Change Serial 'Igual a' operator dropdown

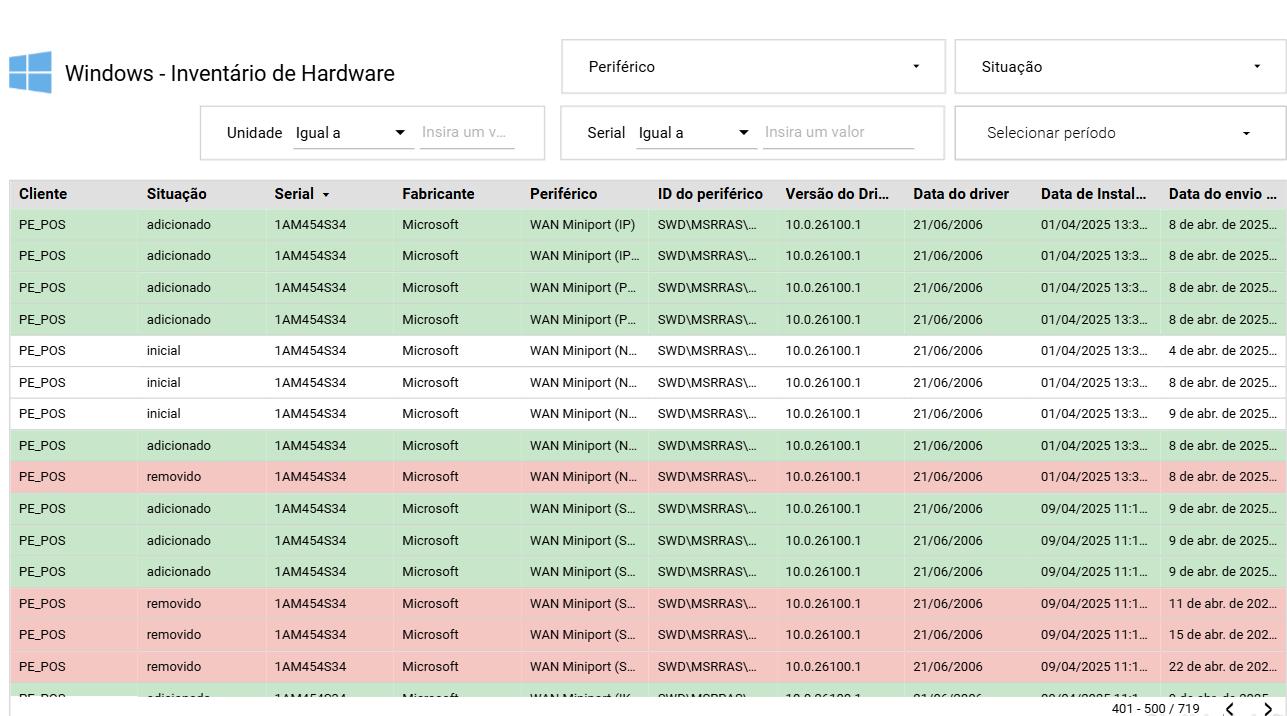coord(695,133)
